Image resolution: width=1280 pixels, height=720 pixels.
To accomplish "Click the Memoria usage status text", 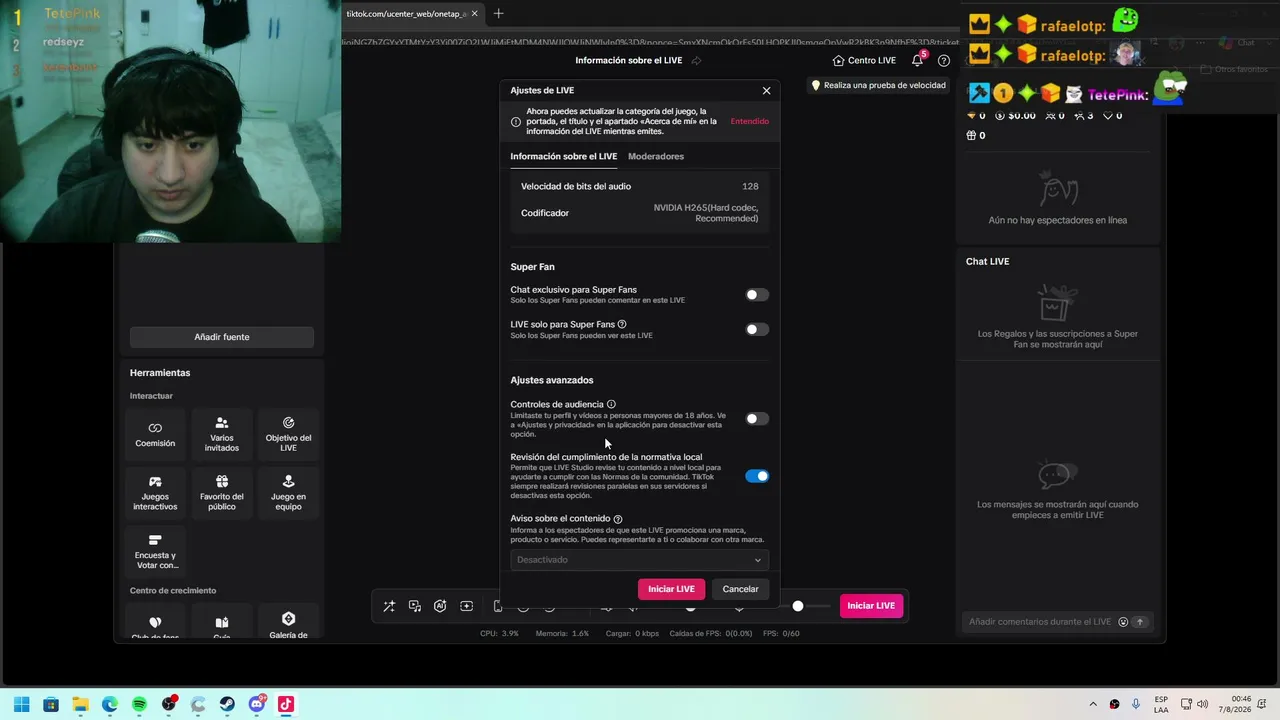I will click(562, 633).
